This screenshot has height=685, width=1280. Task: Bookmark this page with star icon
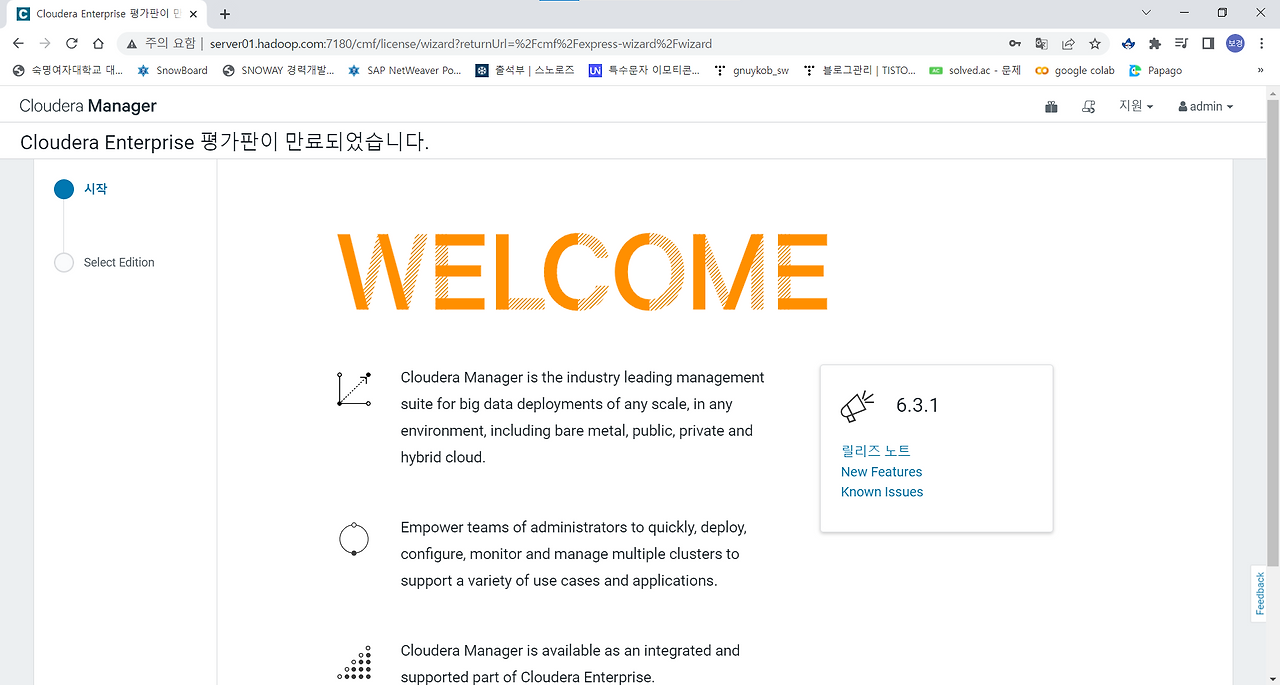pyautogui.click(x=1095, y=43)
